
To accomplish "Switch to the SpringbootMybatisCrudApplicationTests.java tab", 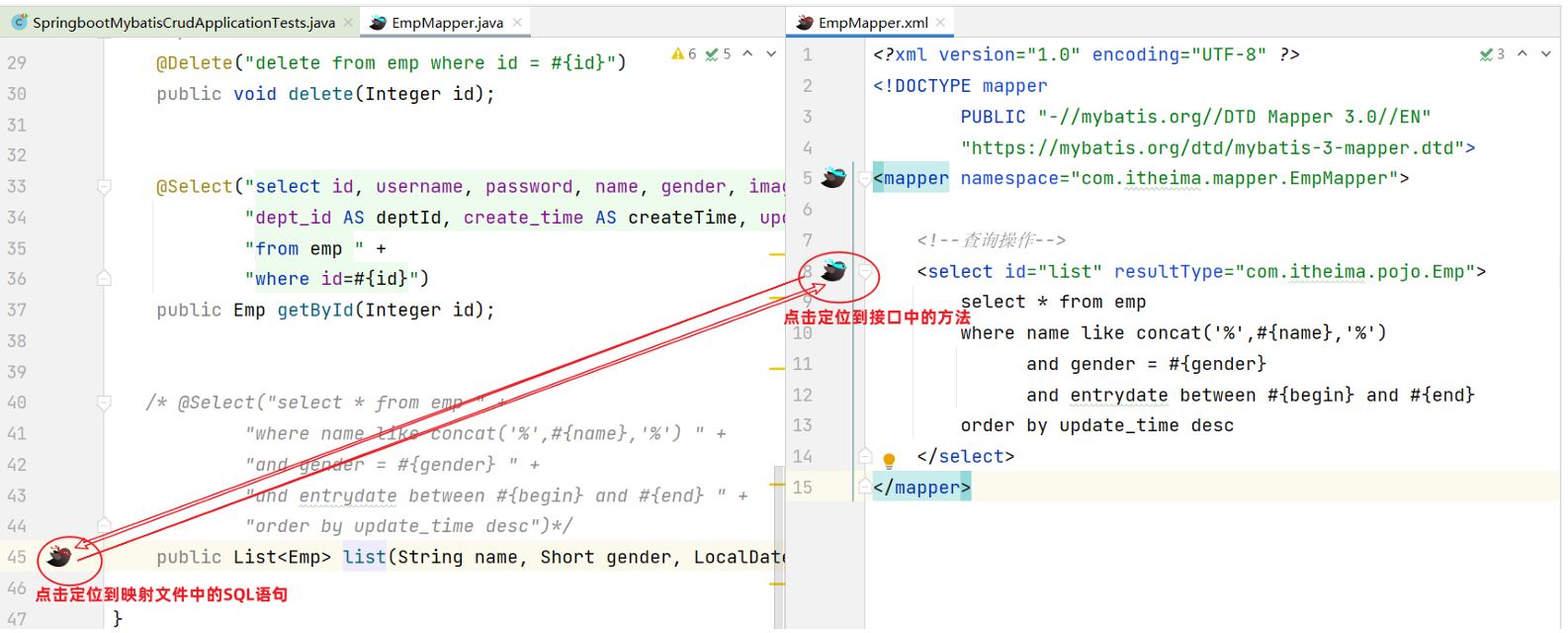I will (184, 22).
